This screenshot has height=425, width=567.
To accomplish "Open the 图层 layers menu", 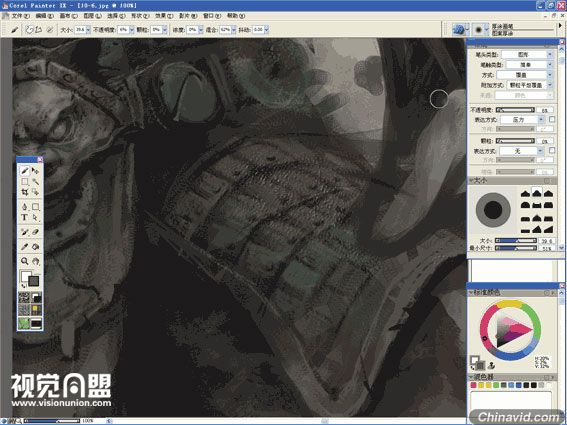I will [92, 16].
